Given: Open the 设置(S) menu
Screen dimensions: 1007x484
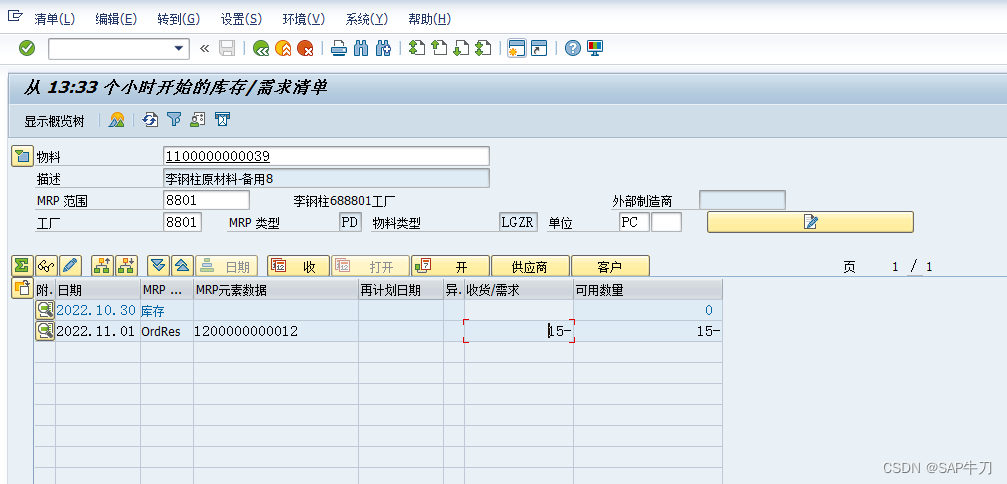Looking at the screenshot, I should click(241, 19).
